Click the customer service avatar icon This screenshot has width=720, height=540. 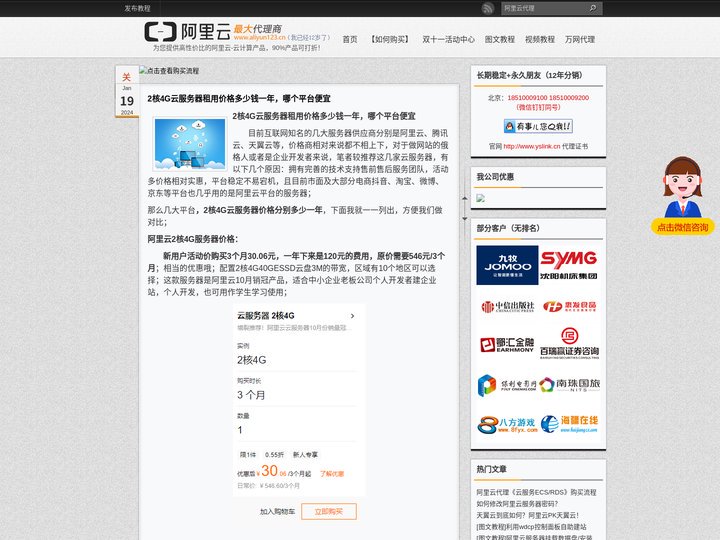[682, 187]
